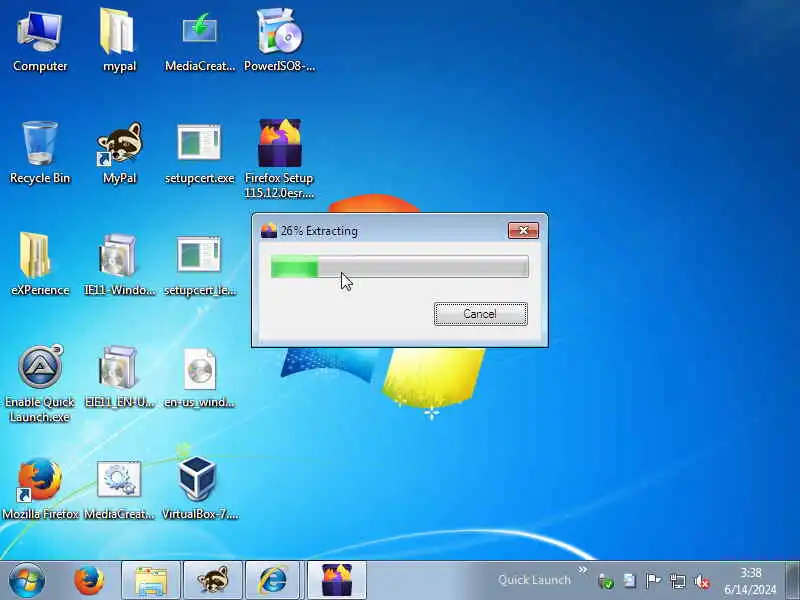The width and height of the screenshot is (800, 600).
Task: Select the MediaCreat... icon in top row
Action: point(199,42)
